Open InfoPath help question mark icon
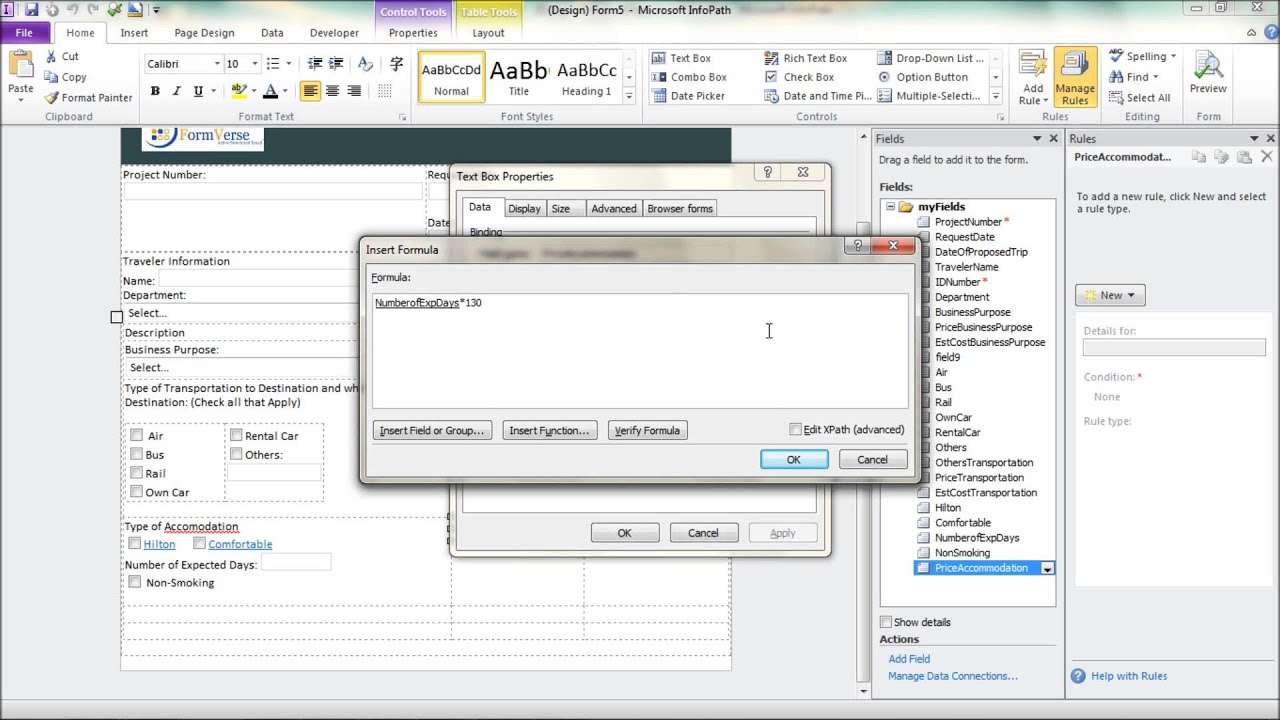The image size is (1280, 720). 1270,32
